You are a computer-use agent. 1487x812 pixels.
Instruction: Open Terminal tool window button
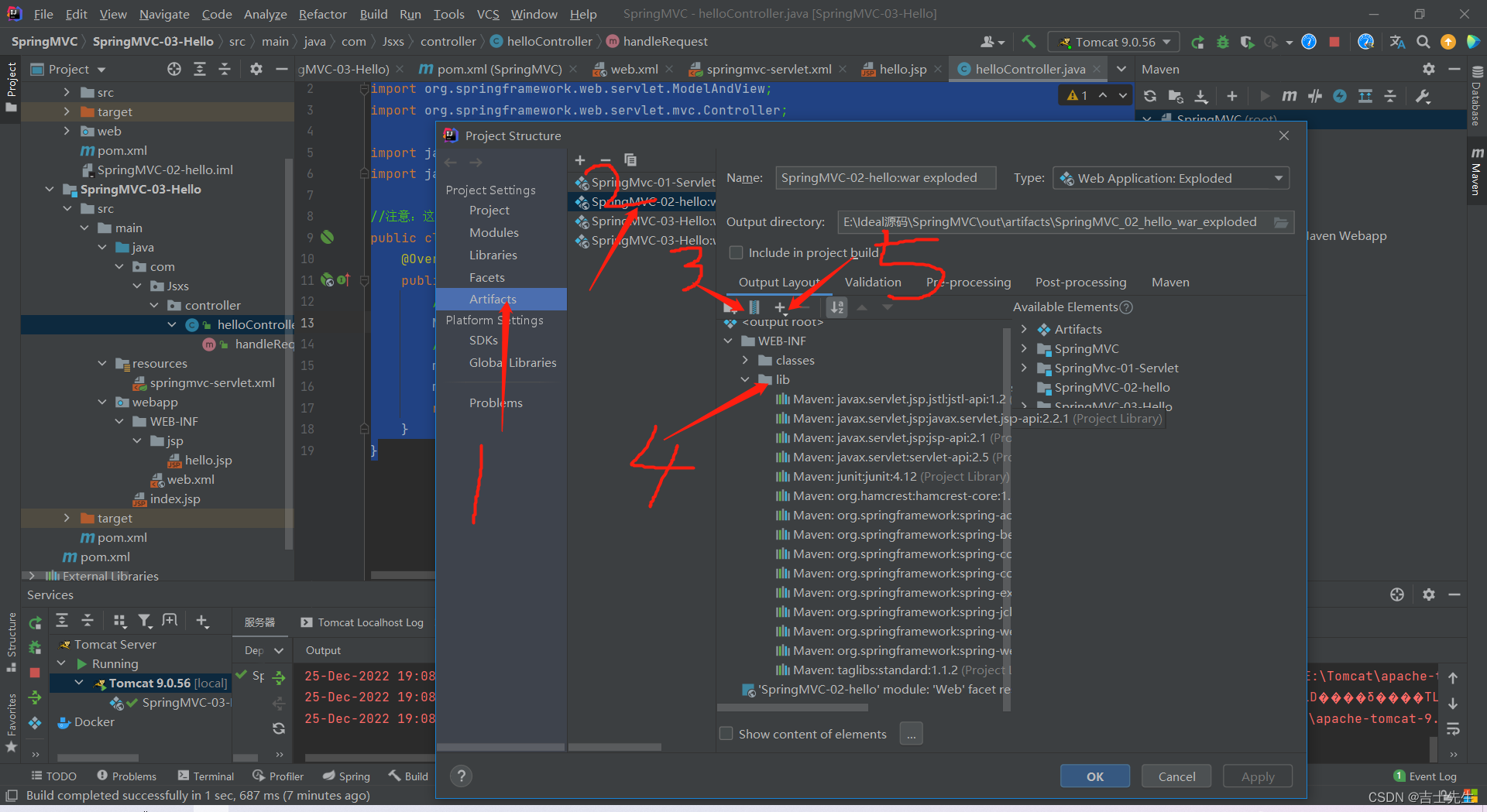pyautogui.click(x=205, y=776)
